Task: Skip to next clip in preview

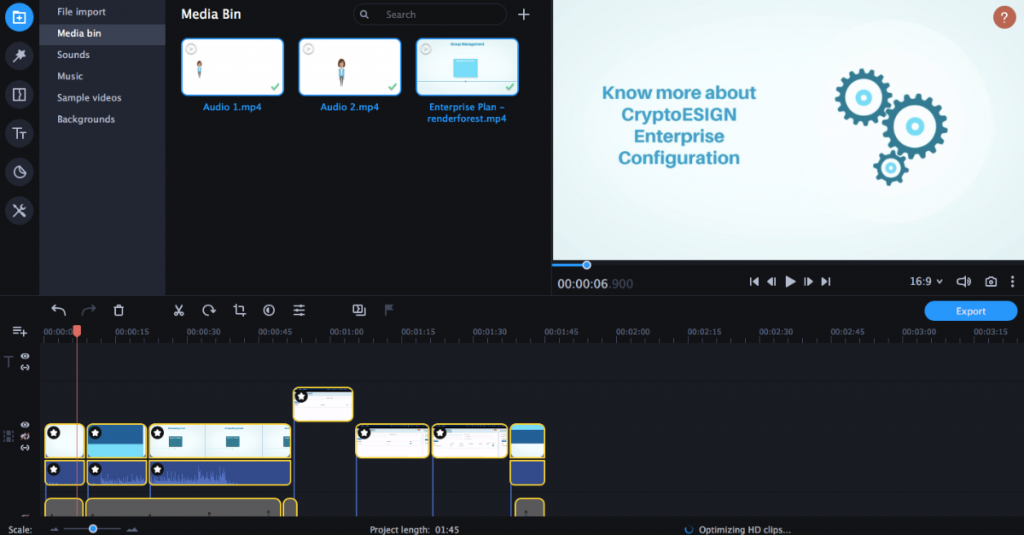Action: 826,282
